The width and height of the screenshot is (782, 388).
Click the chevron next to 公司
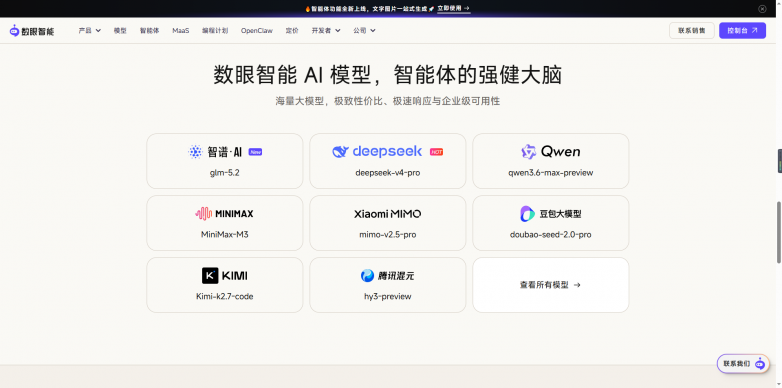(373, 30)
